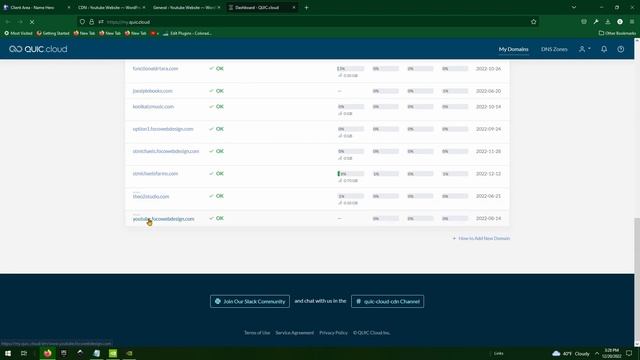The height and width of the screenshot is (360, 640).
Task: Click the Firefox icon on the taskbar
Action: (x=47, y=353)
